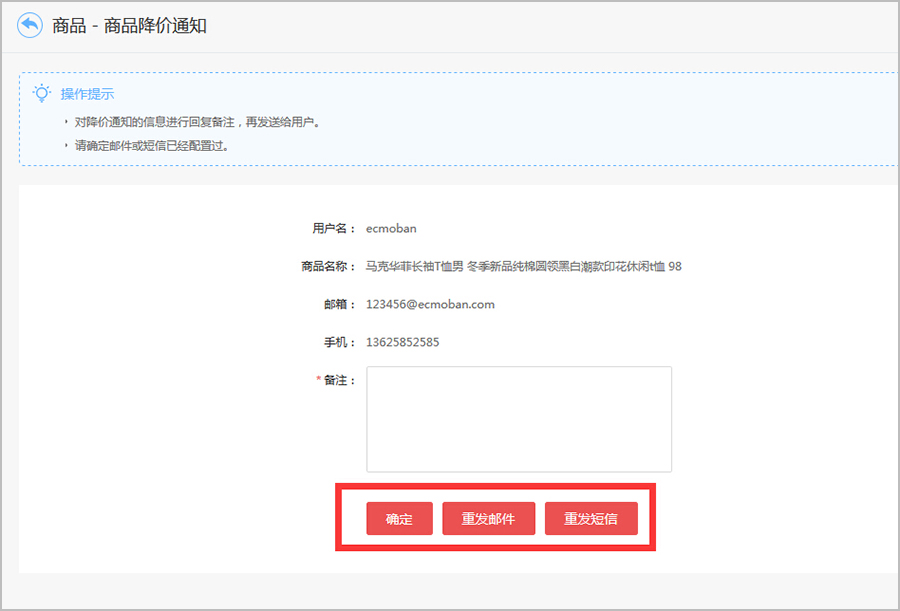Click the 商品名称 label

[328, 266]
